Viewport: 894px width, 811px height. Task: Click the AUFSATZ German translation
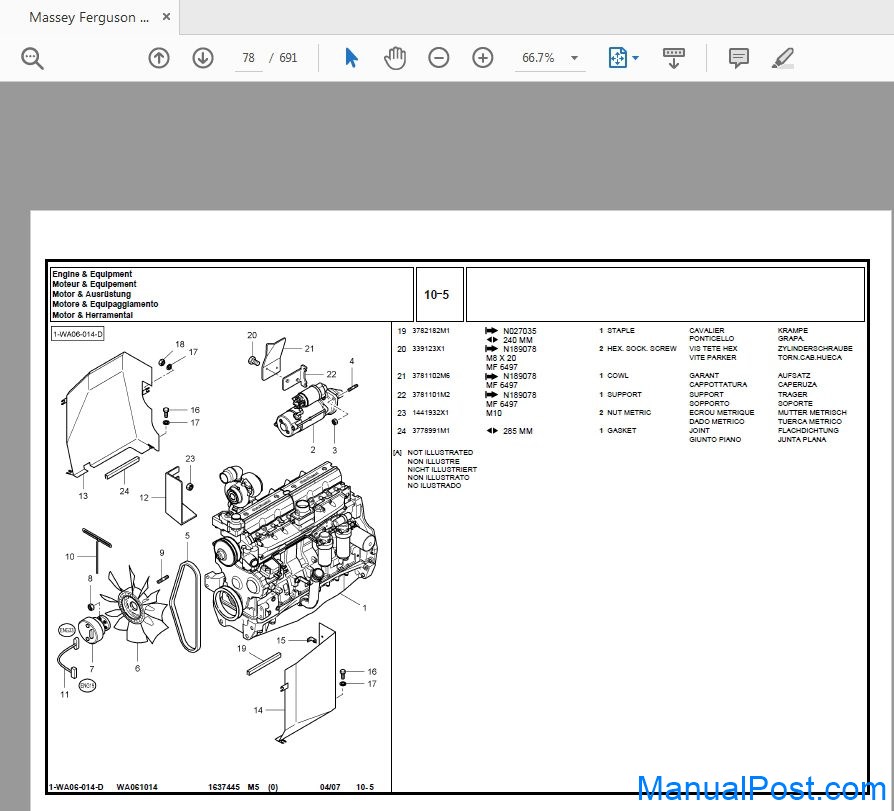coord(794,376)
